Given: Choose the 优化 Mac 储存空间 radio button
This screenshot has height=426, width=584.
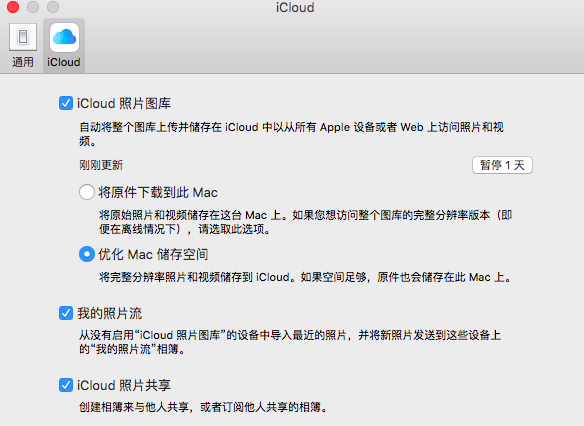Looking at the screenshot, I should click(x=87, y=254).
